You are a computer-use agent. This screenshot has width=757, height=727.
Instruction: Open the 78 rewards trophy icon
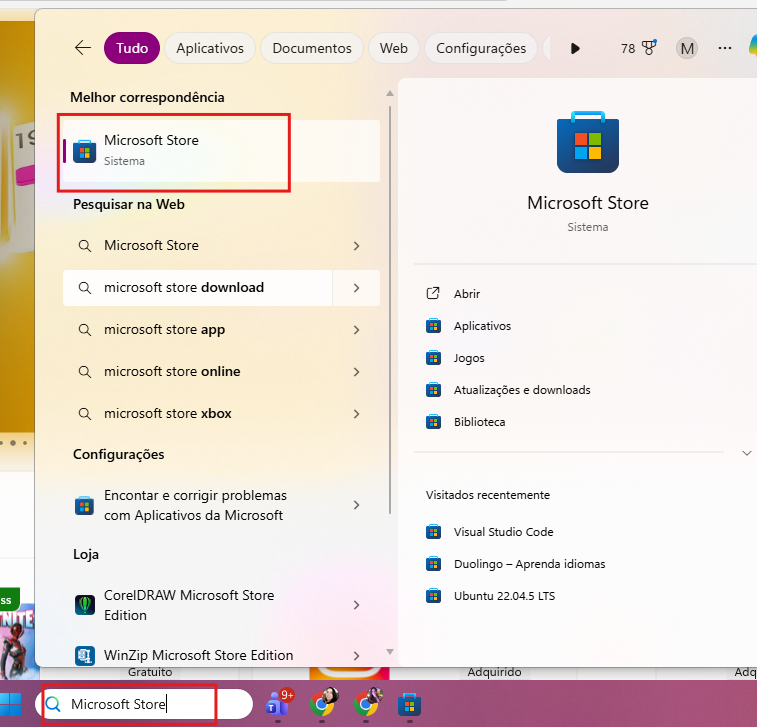click(x=639, y=48)
